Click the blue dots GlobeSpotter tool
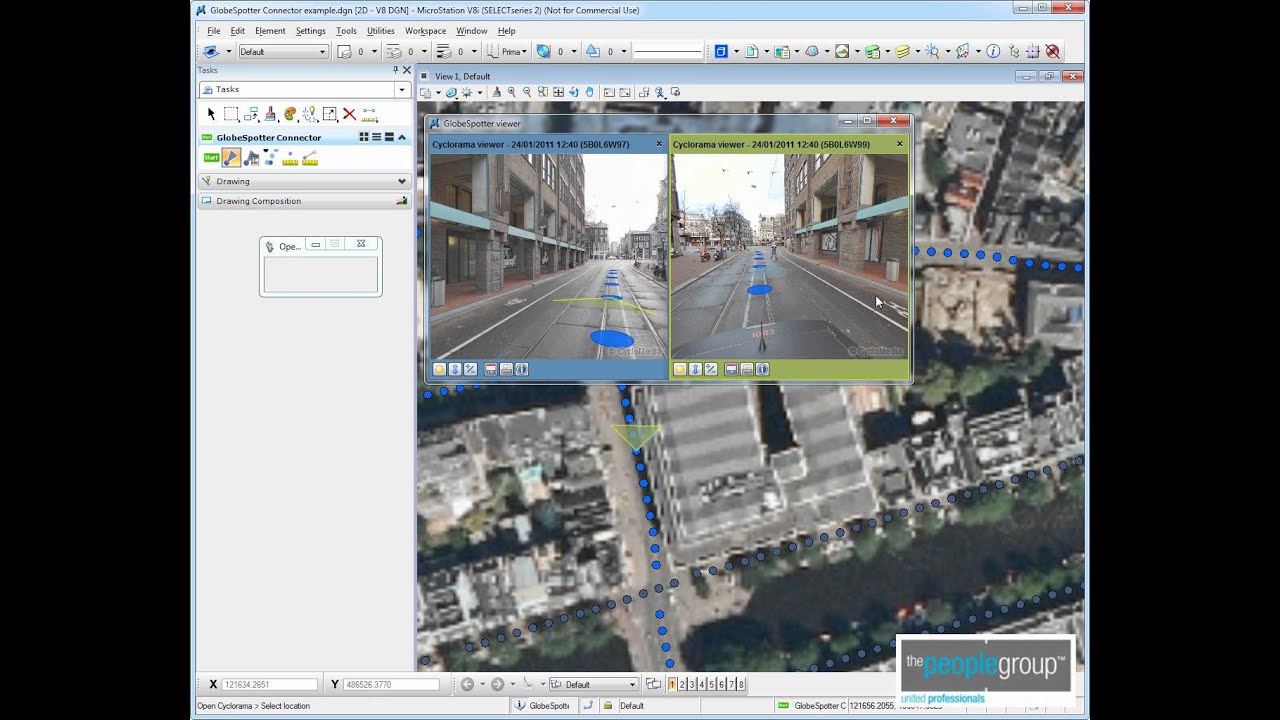This screenshot has height=720, width=1280. point(270,157)
